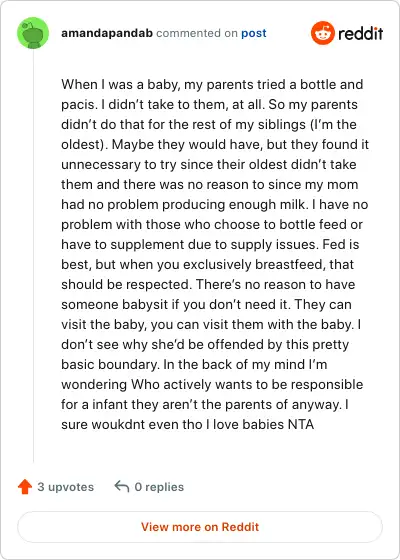Viewport: 400px width, 560px height.
Task: Click the "3 upvotes" count label
Action: coord(66,487)
